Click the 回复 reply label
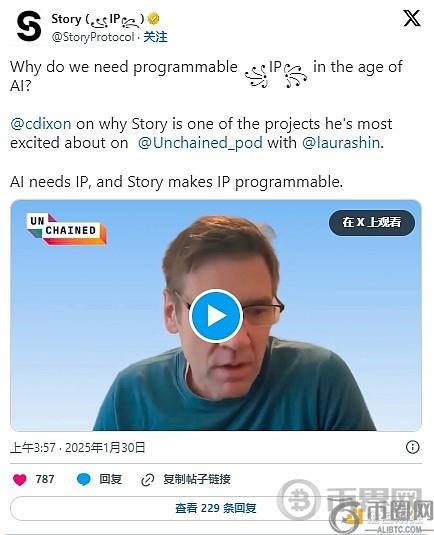 [111, 479]
